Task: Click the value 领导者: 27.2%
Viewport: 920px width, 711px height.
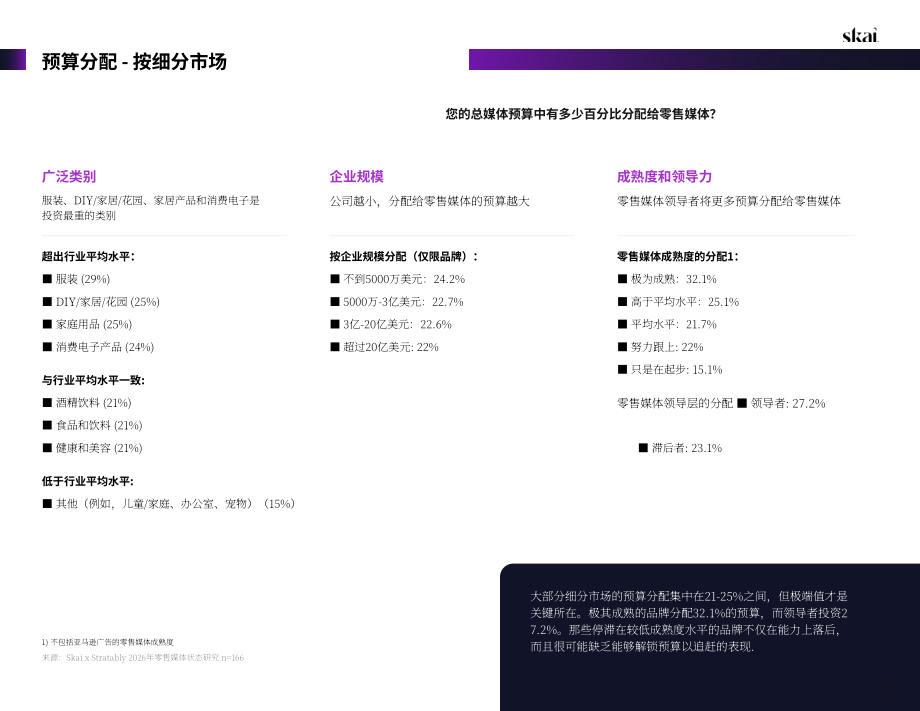Action: 782,404
